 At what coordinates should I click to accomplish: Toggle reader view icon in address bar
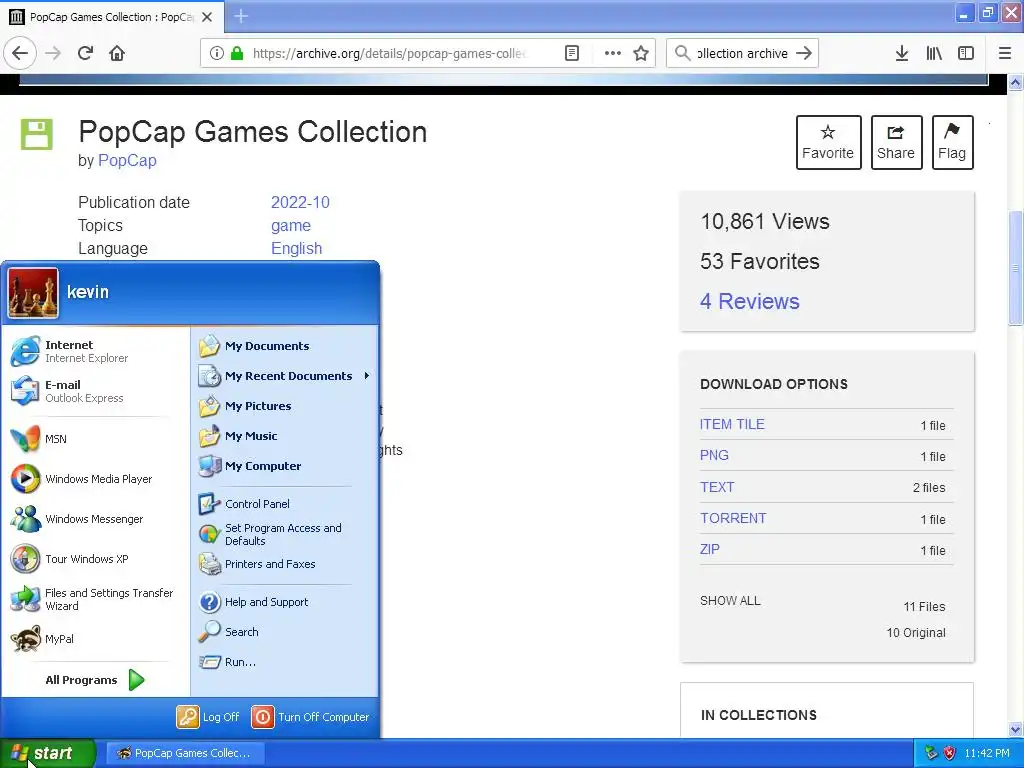coord(571,53)
